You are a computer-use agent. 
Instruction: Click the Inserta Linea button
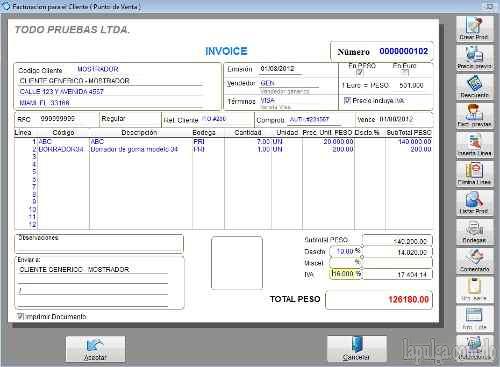[475, 145]
